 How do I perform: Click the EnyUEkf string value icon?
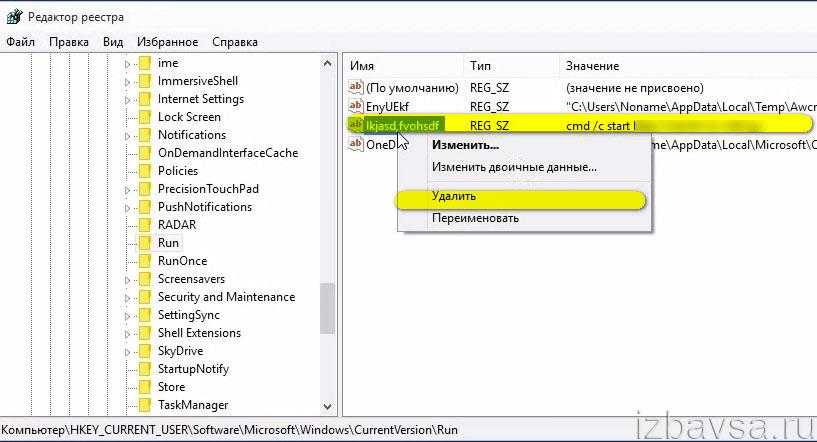pos(355,106)
